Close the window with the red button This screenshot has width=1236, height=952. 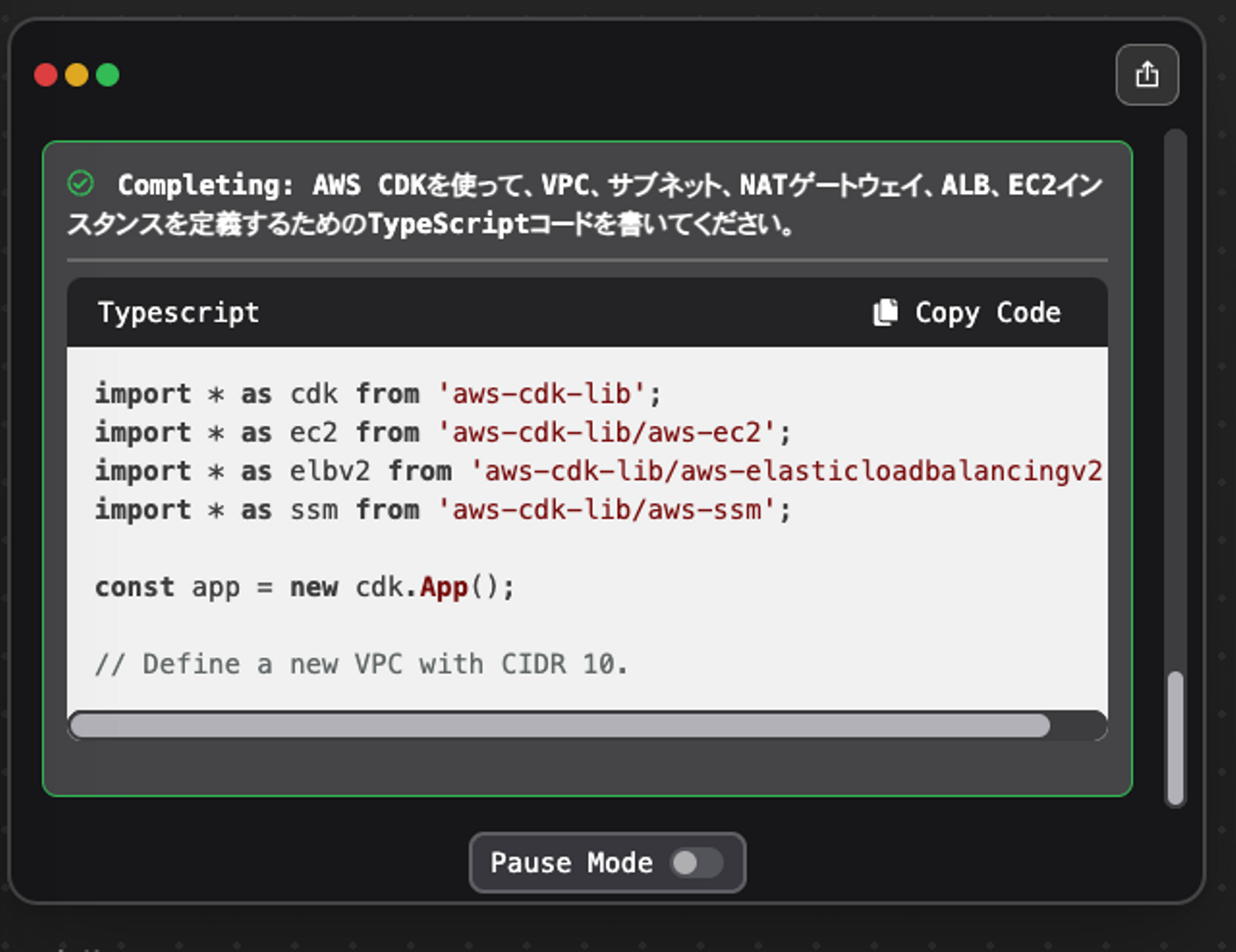pos(45,75)
